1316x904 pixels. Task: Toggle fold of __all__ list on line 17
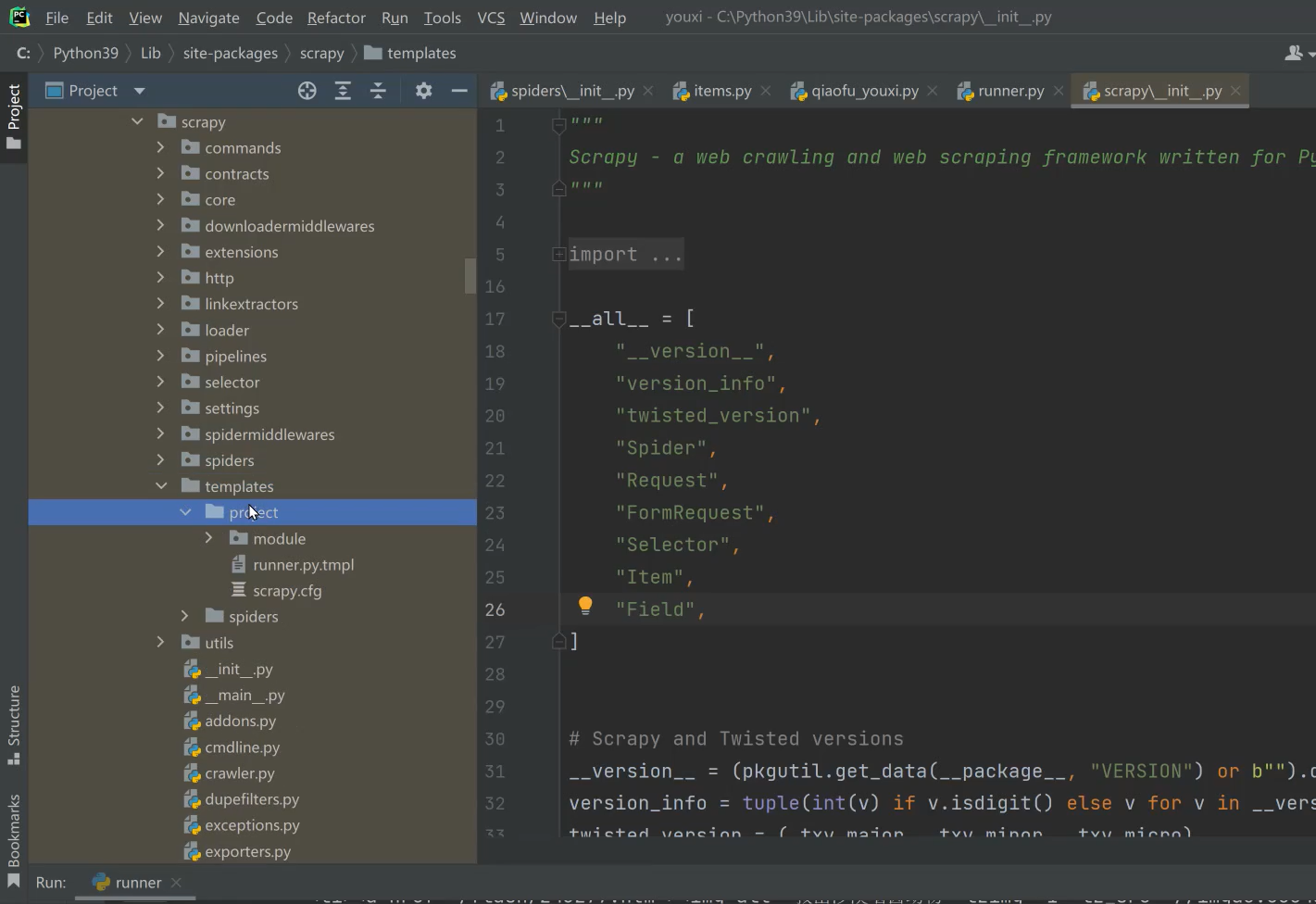click(558, 319)
